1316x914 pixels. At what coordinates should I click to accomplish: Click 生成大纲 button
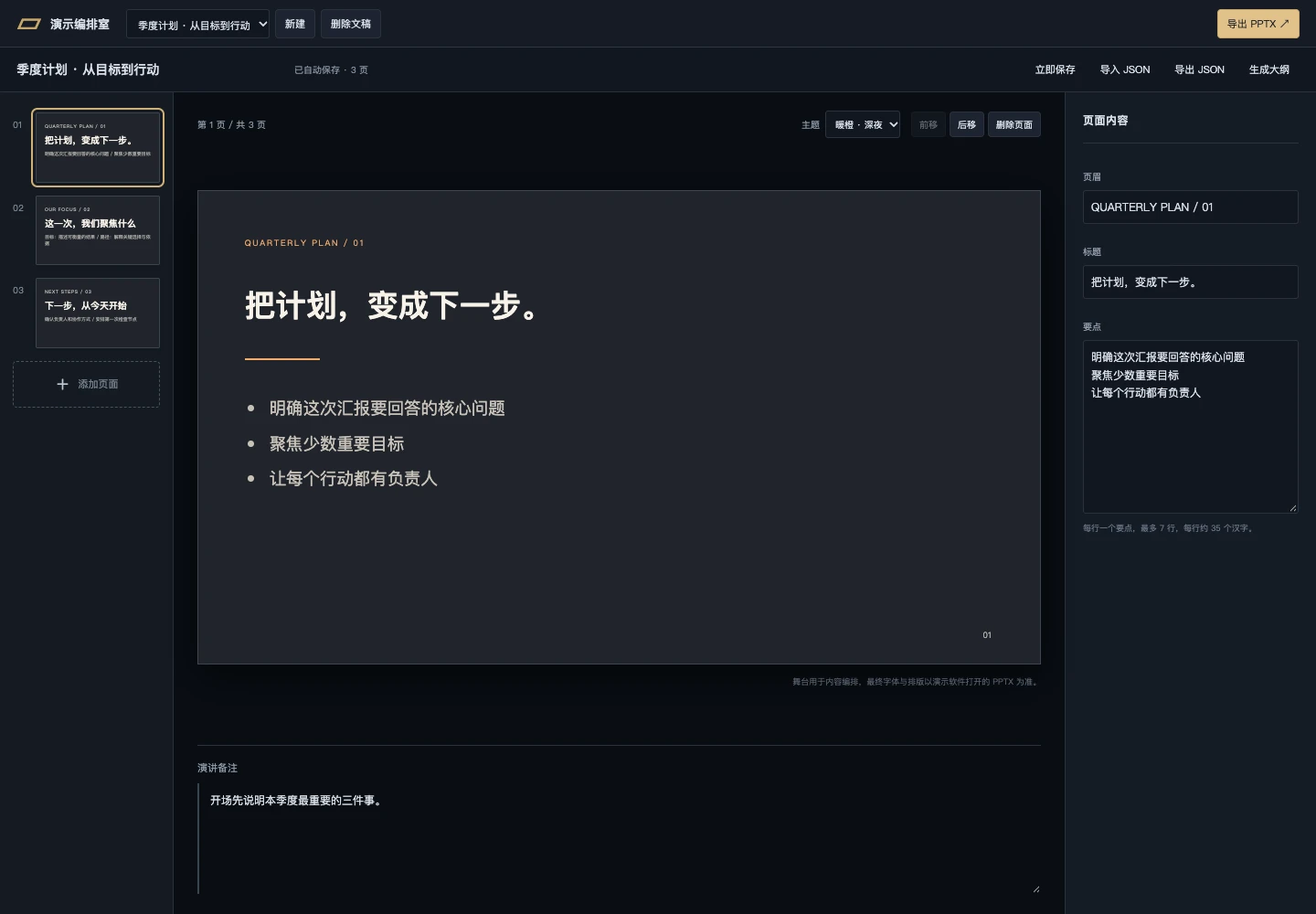pos(1269,69)
